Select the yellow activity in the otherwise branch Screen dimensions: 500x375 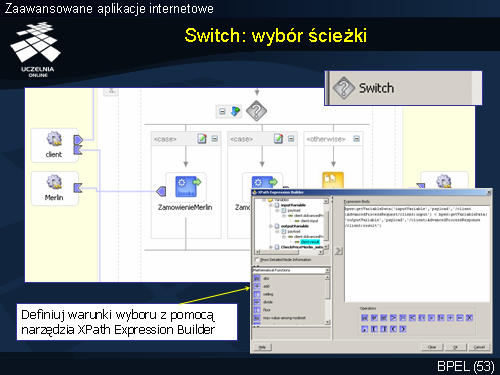333,180
